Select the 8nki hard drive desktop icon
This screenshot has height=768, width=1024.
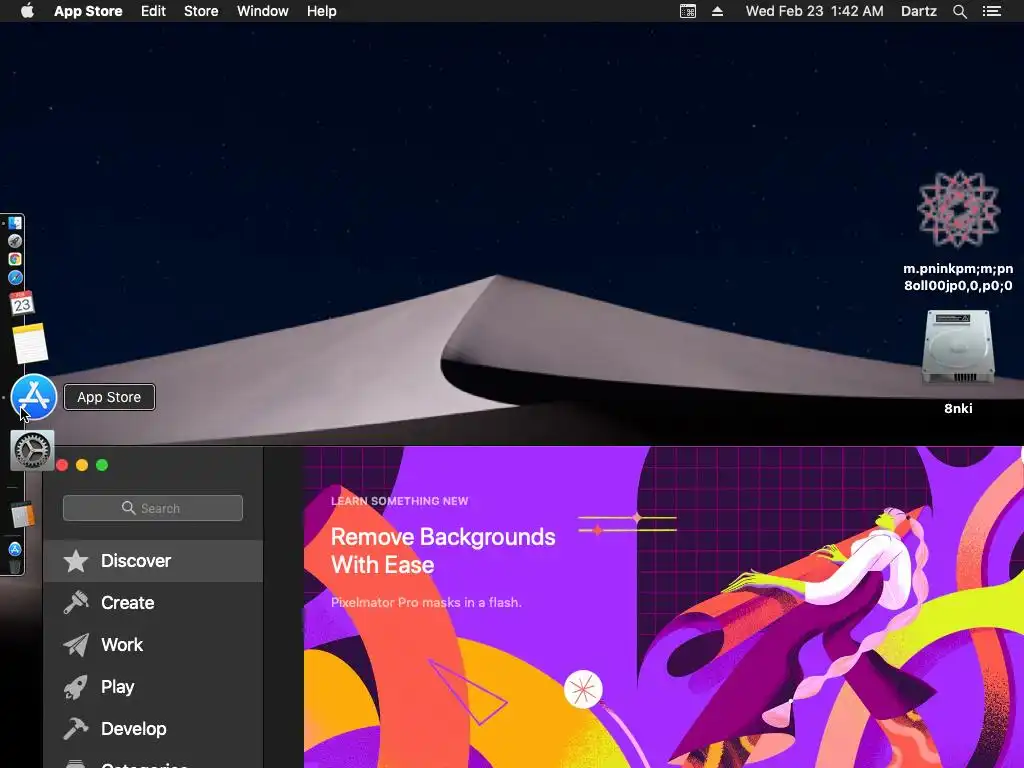pyautogui.click(x=958, y=347)
